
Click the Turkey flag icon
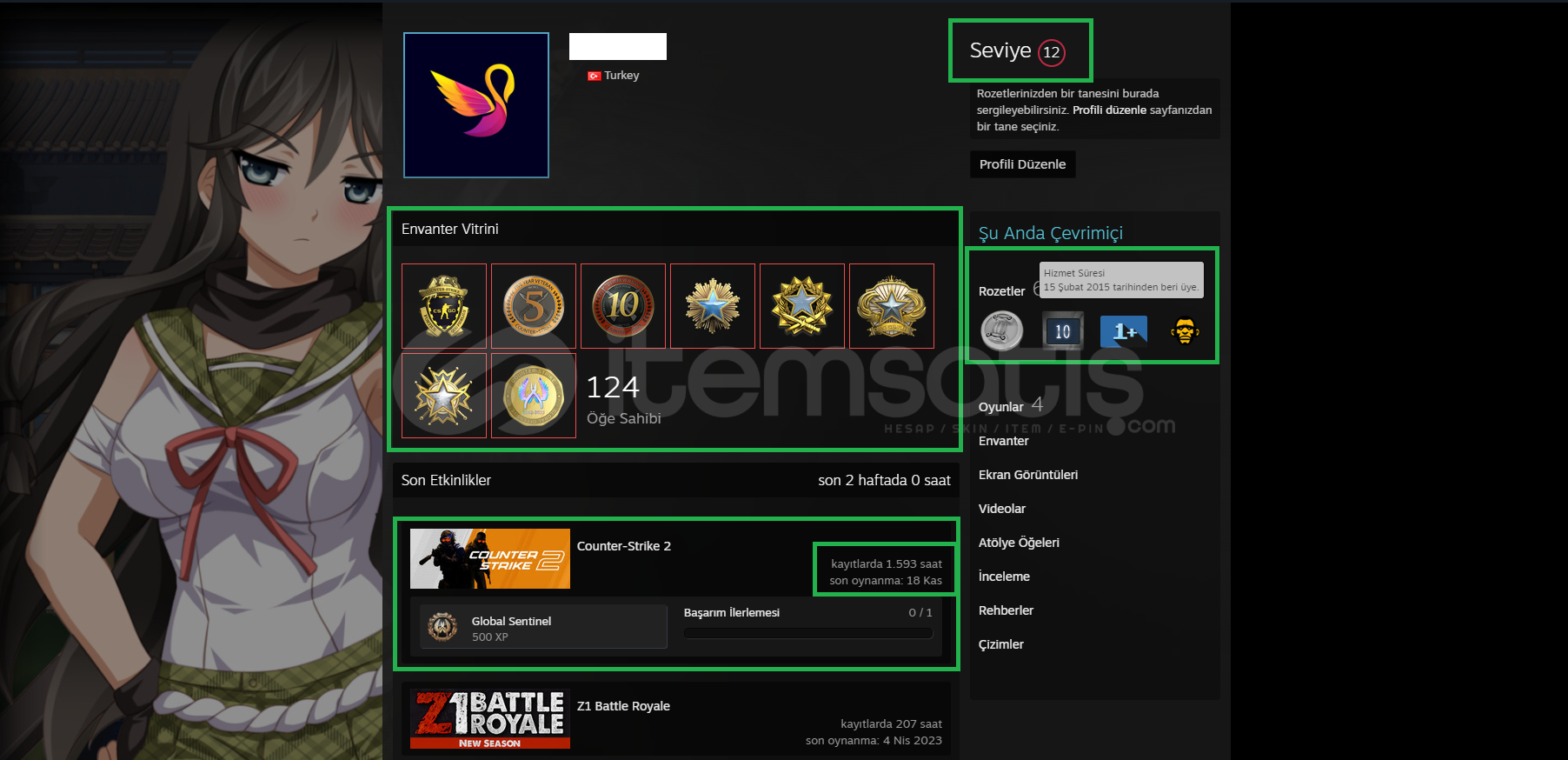click(595, 76)
